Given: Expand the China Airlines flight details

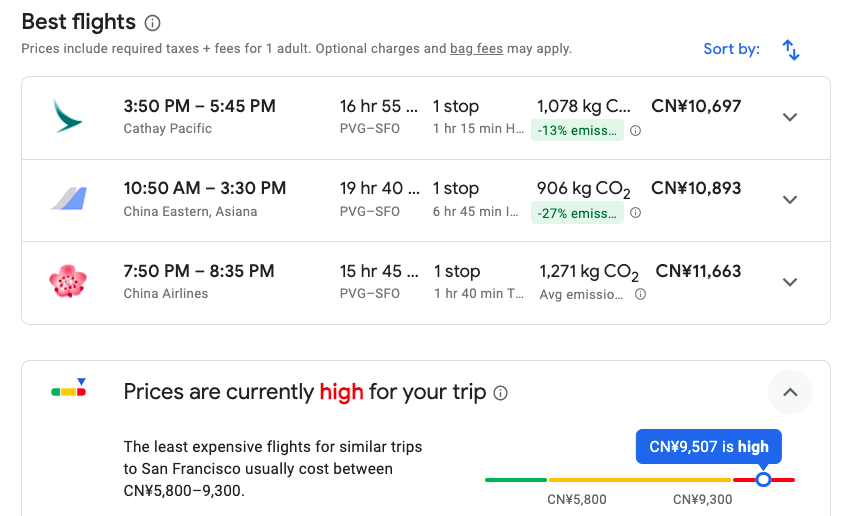Looking at the screenshot, I should point(790,282).
